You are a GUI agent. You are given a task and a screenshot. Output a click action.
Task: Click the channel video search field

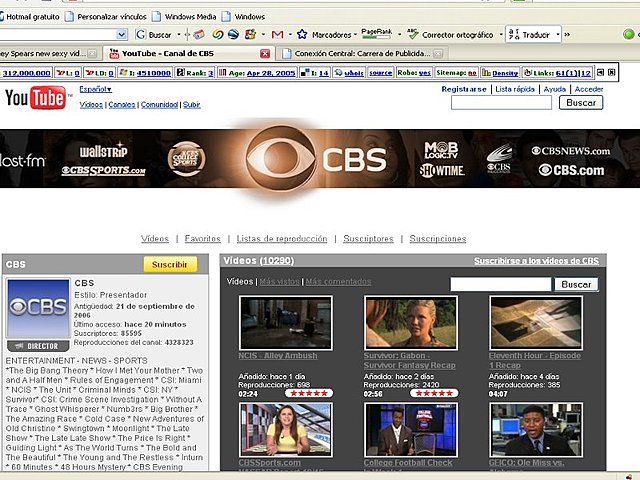(x=500, y=284)
